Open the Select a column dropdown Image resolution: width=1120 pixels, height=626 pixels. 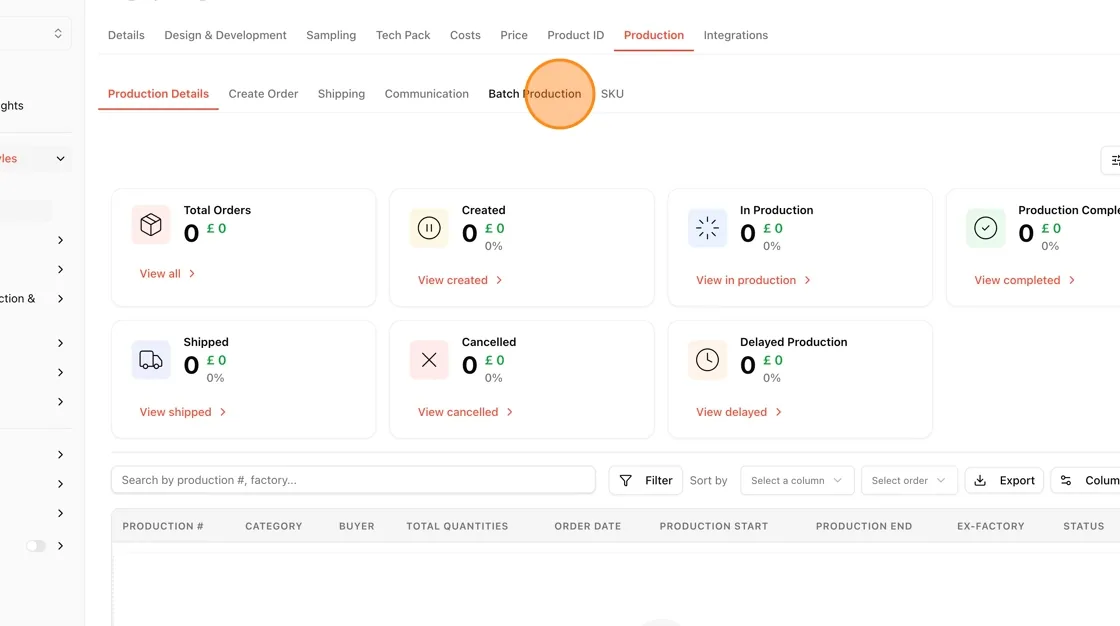point(796,480)
